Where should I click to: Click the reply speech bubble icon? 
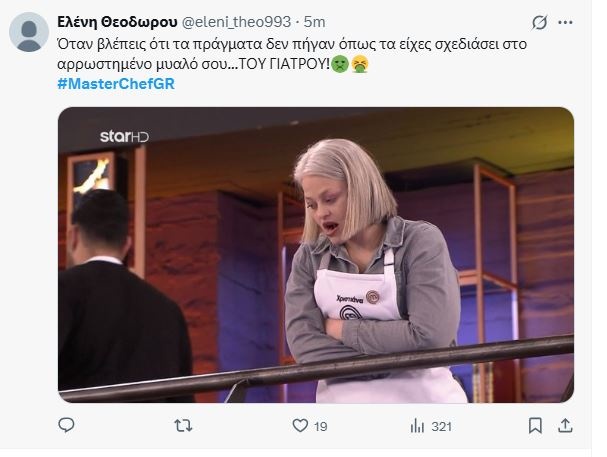67,426
